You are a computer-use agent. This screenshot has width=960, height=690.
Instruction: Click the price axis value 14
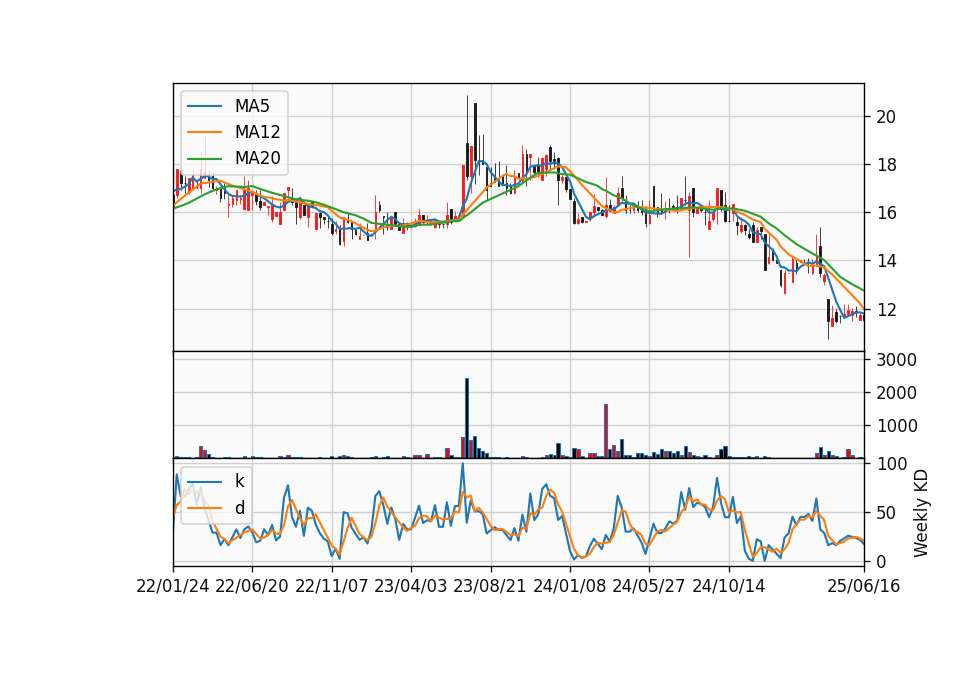coord(886,261)
